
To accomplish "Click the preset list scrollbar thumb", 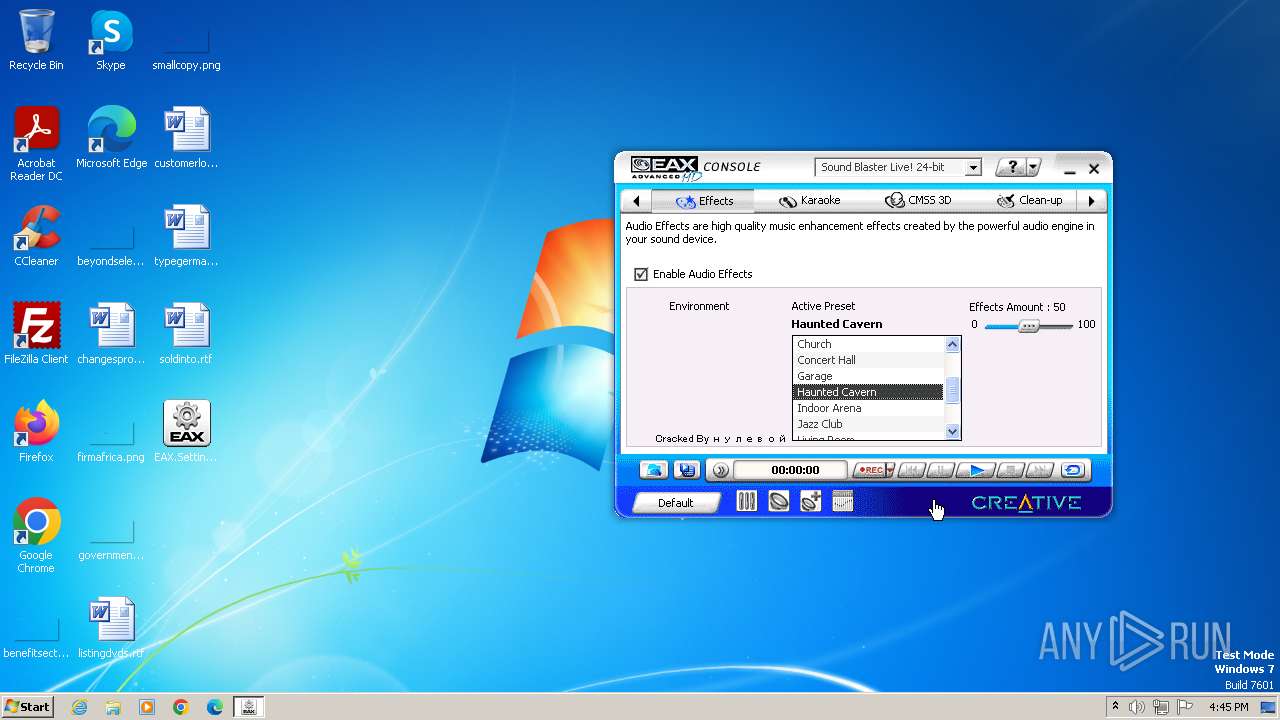I will pos(952,390).
